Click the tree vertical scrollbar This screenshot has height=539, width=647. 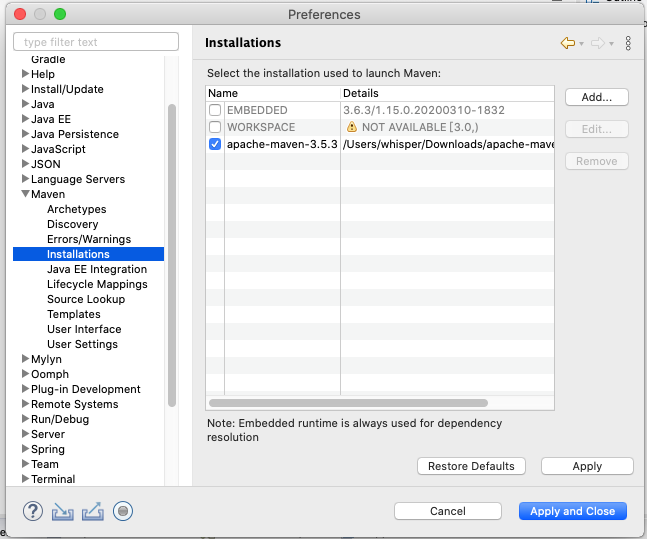[172, 255]
